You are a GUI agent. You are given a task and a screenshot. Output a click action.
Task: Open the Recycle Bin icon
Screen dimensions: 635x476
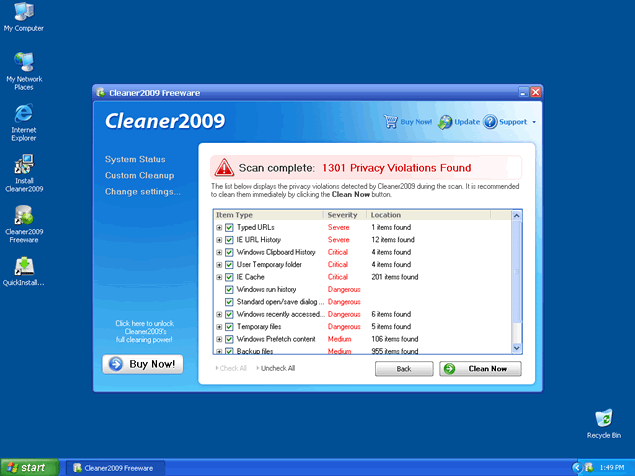coord(603,418)
